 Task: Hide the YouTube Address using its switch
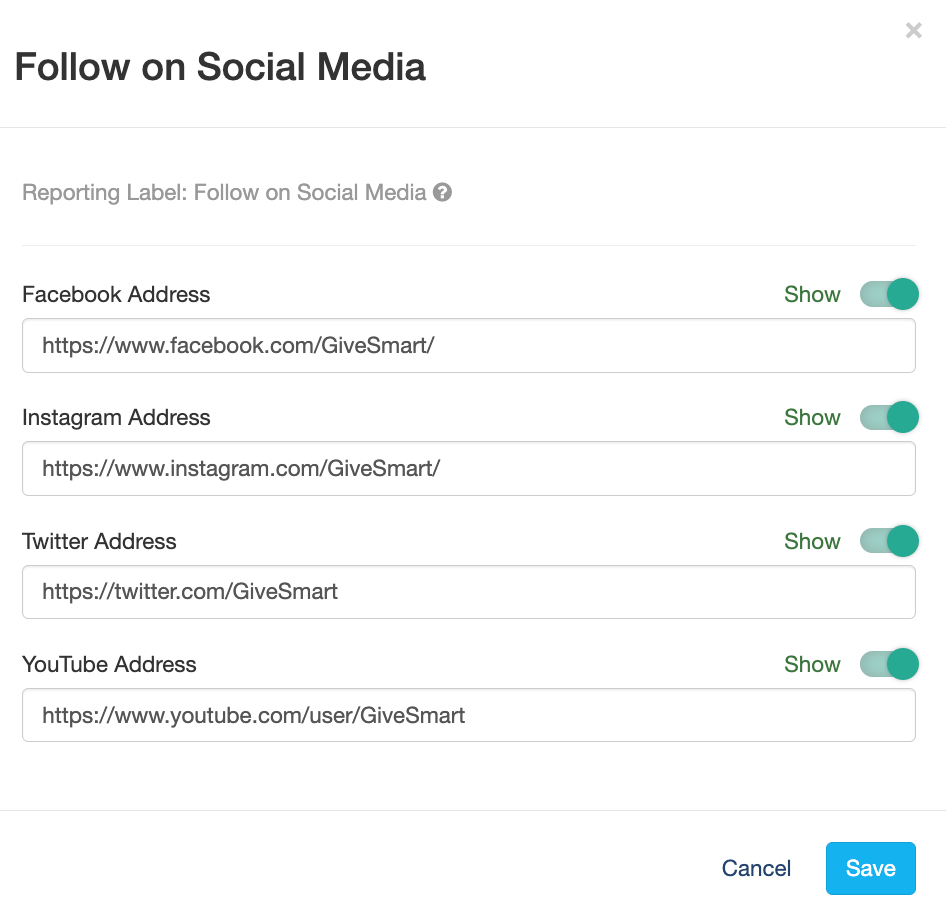point(888,664)
